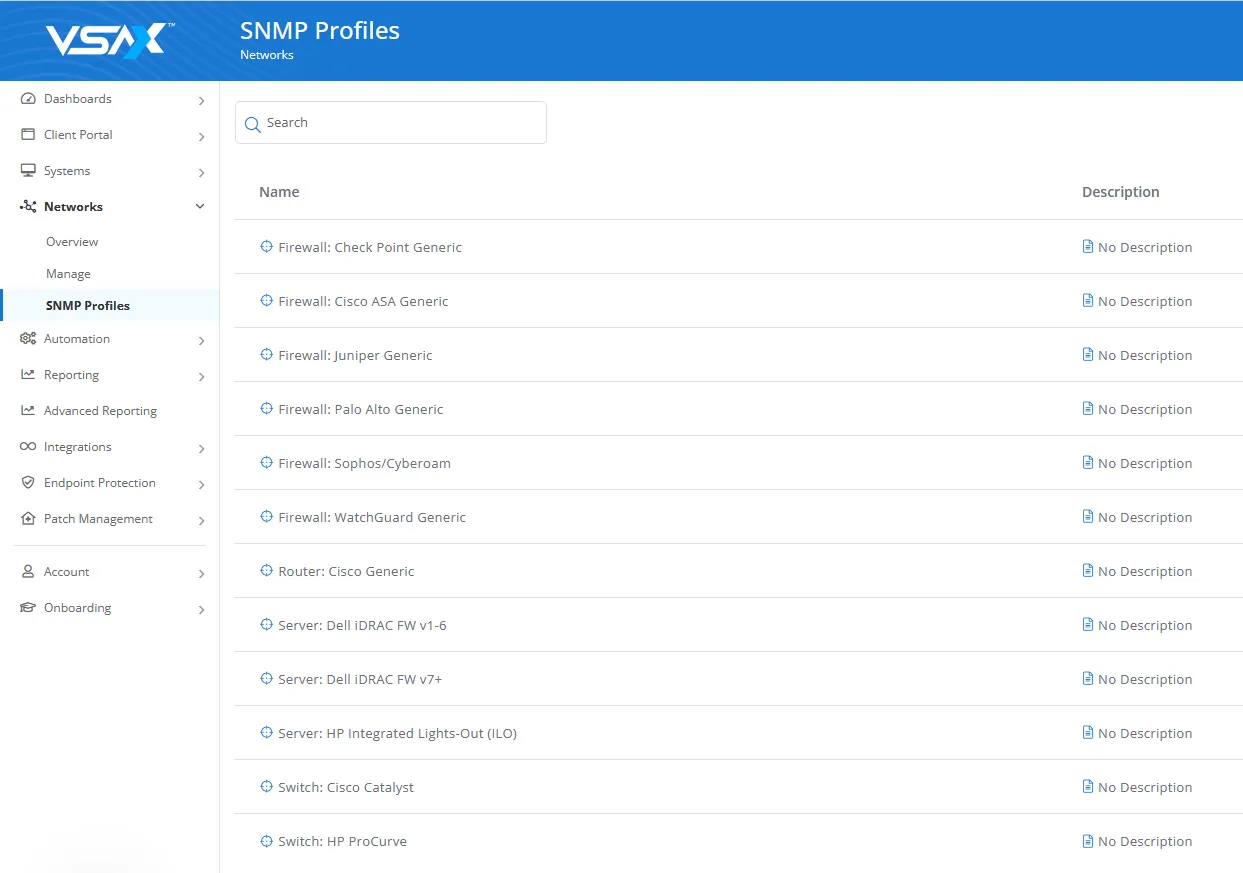Click the Search input field
The image size is (1243, 873).
(x=400, y=123)
